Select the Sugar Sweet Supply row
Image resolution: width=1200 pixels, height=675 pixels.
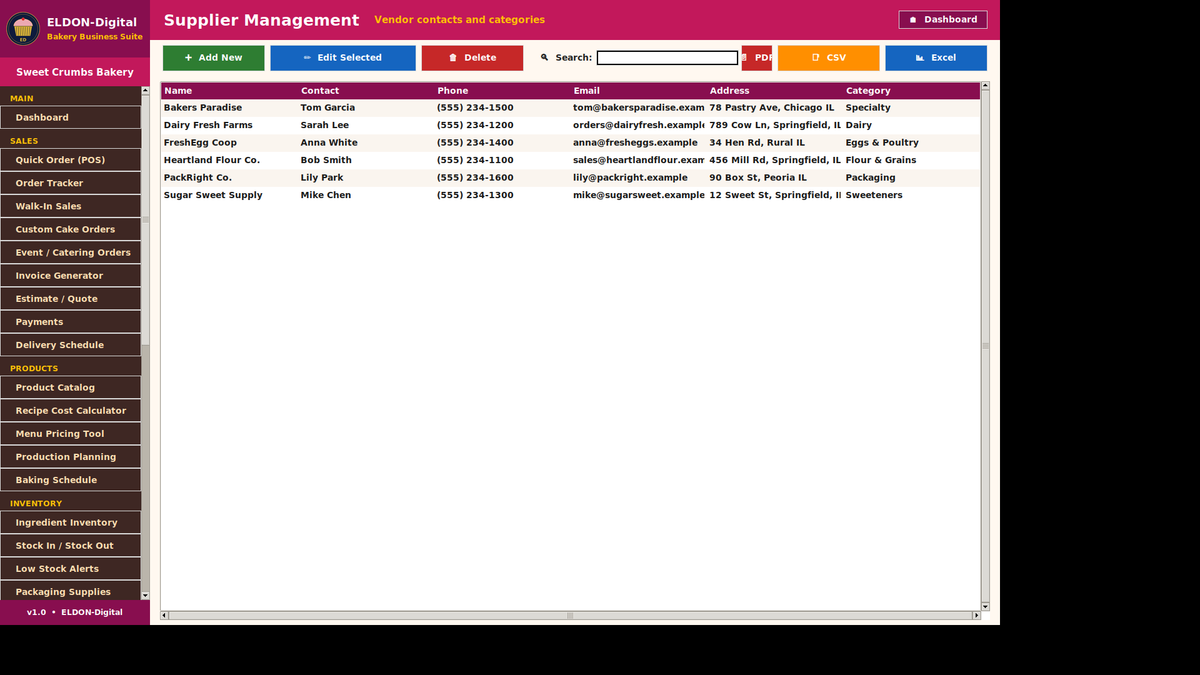570,196
